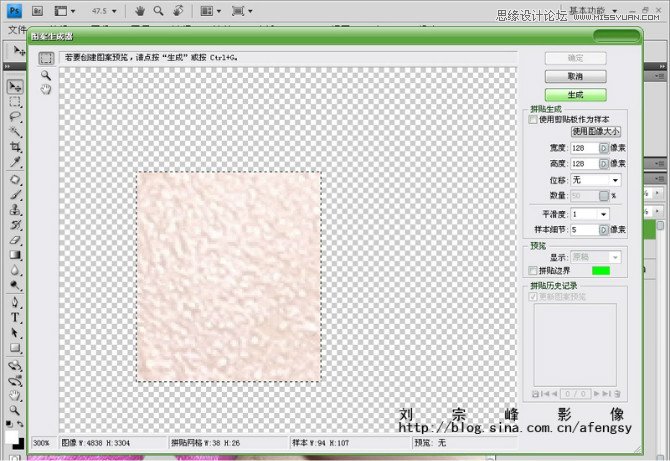Select the Hand tool in the Pattern Maker dialog
Viewport: 670px width, 461px height.
(46, 89)
